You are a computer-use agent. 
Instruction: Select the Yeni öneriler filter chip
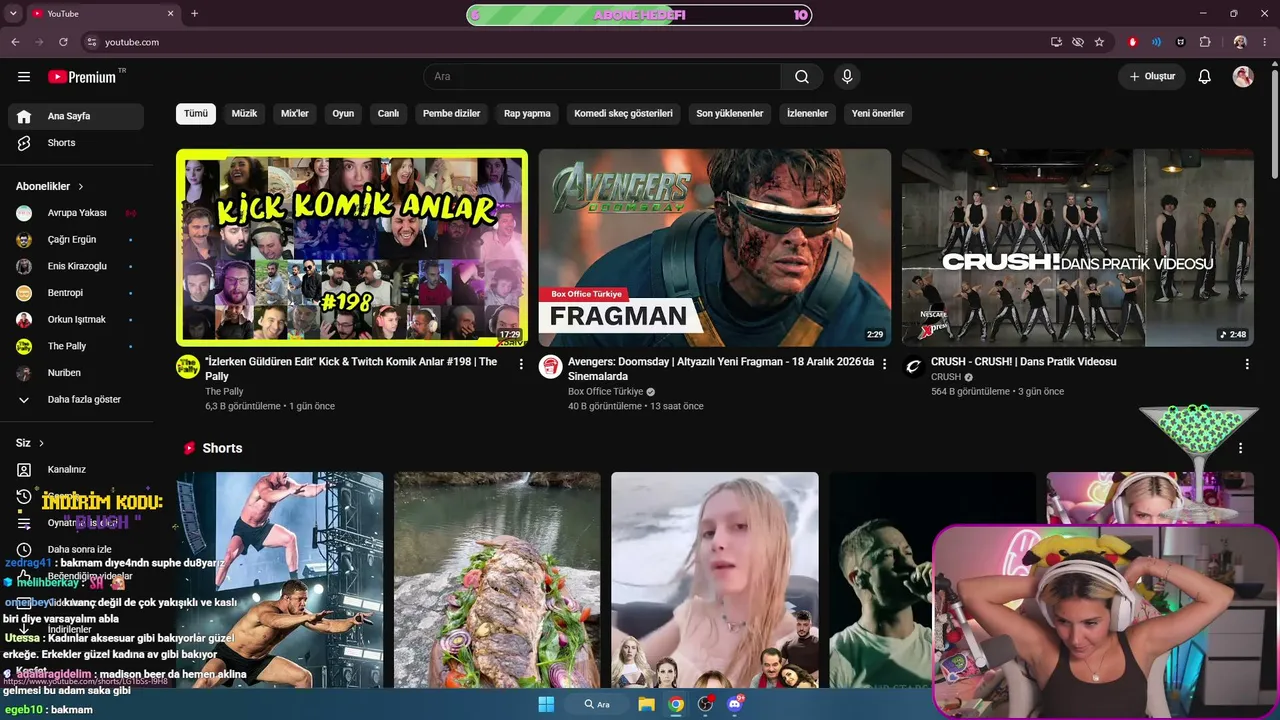(x=878, y=114)
